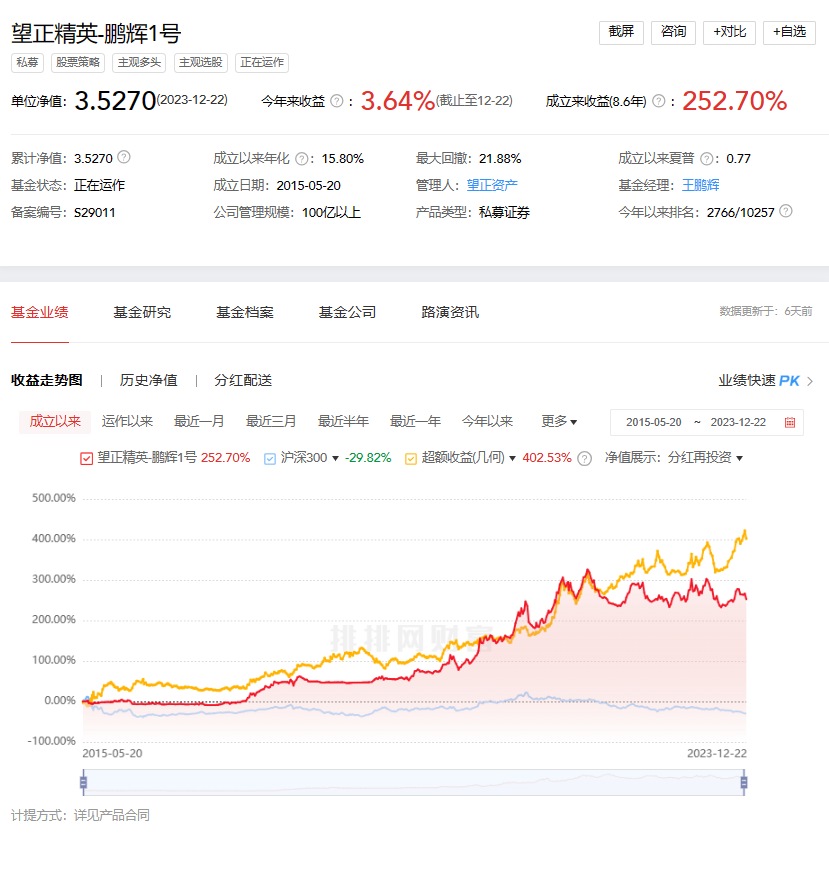Switch to 基金研究 tab
The width and height of the screenshot is (829, 870).
(x=142, y=312)
